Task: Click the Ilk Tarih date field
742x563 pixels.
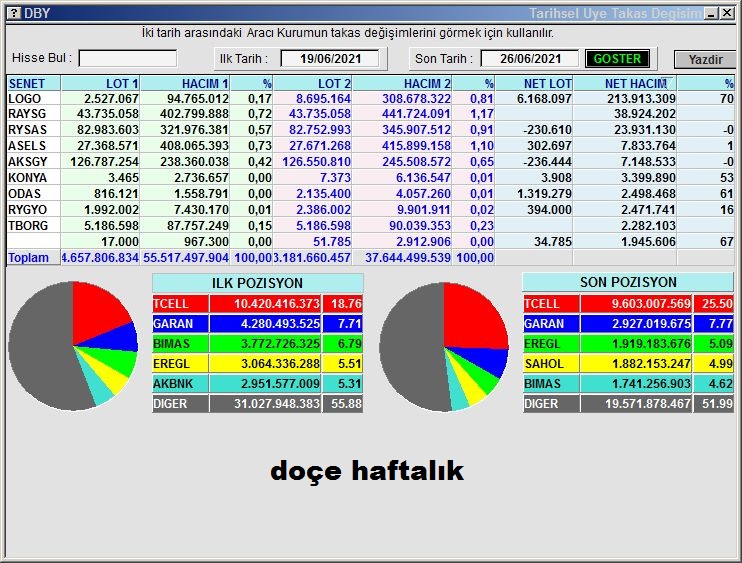Action: click(330, 59)
